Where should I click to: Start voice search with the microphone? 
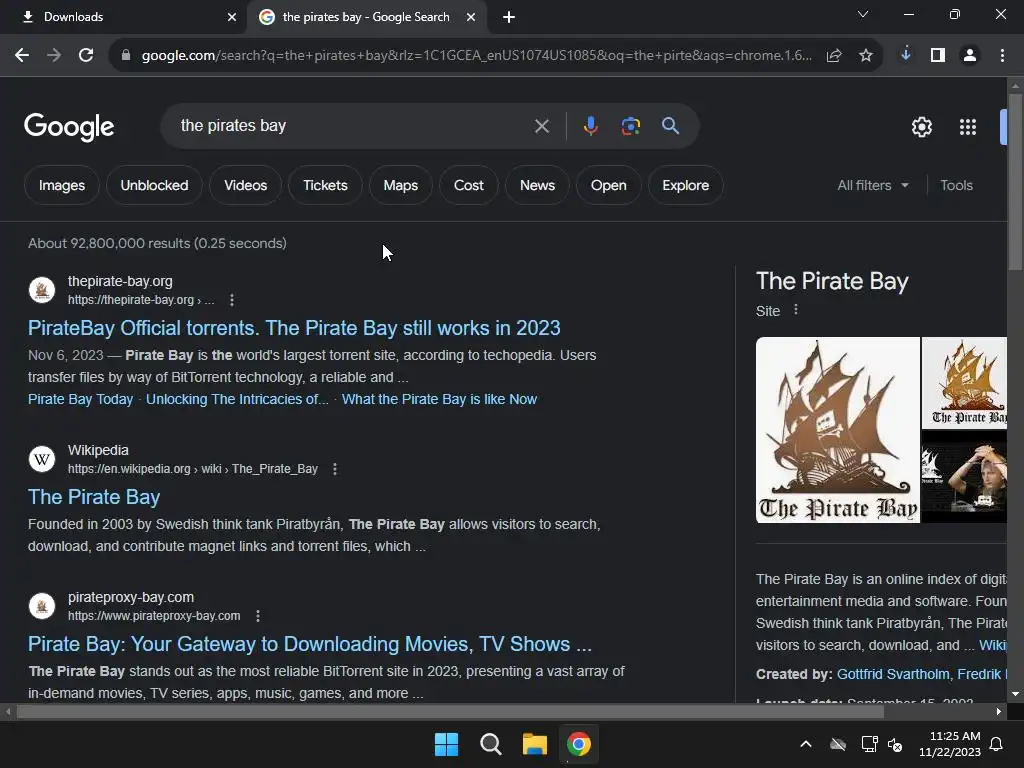pyautogui.click(x=590, y=126)
